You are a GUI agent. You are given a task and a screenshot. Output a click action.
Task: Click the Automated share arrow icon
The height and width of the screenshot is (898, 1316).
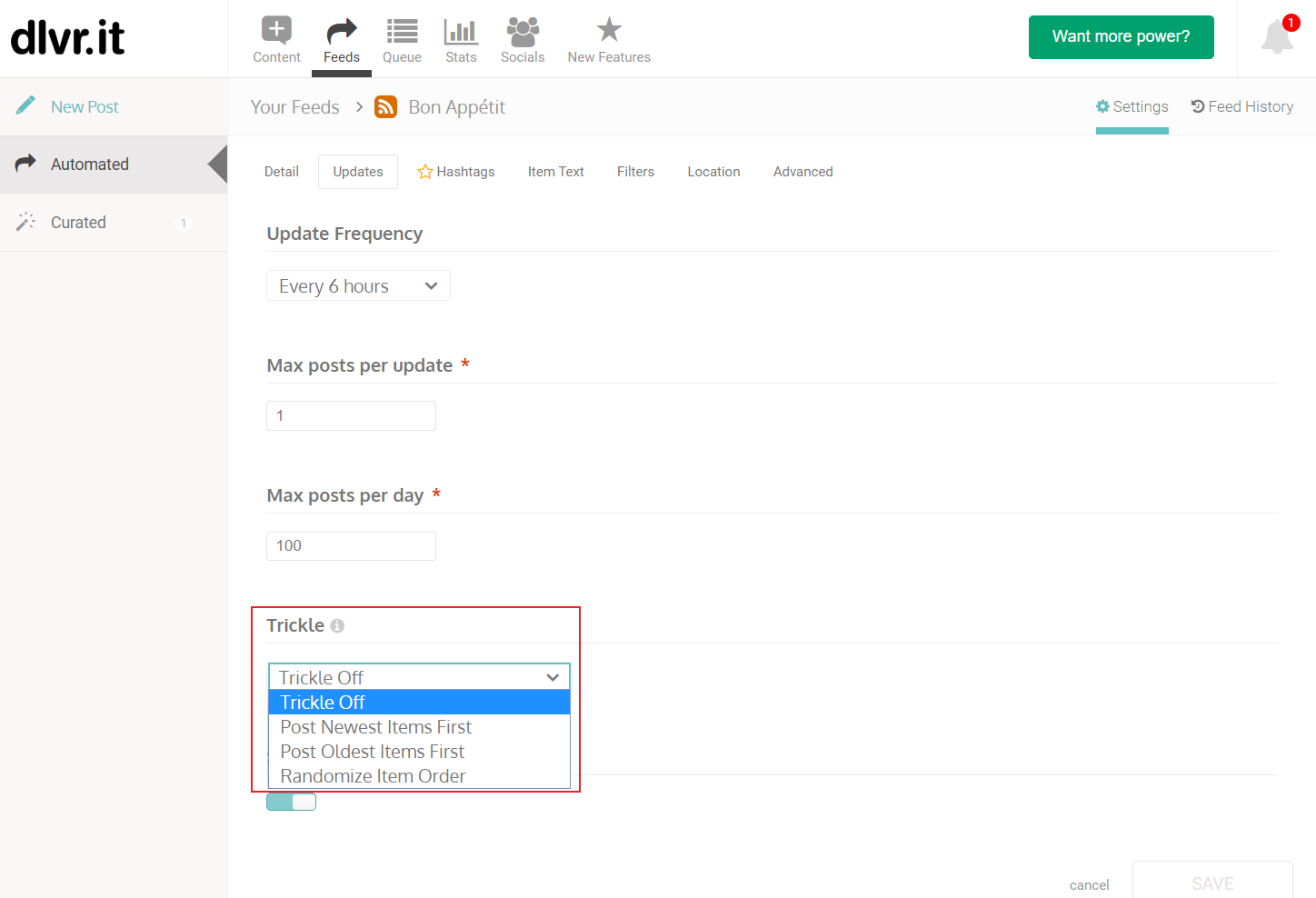tap(25, 163)
